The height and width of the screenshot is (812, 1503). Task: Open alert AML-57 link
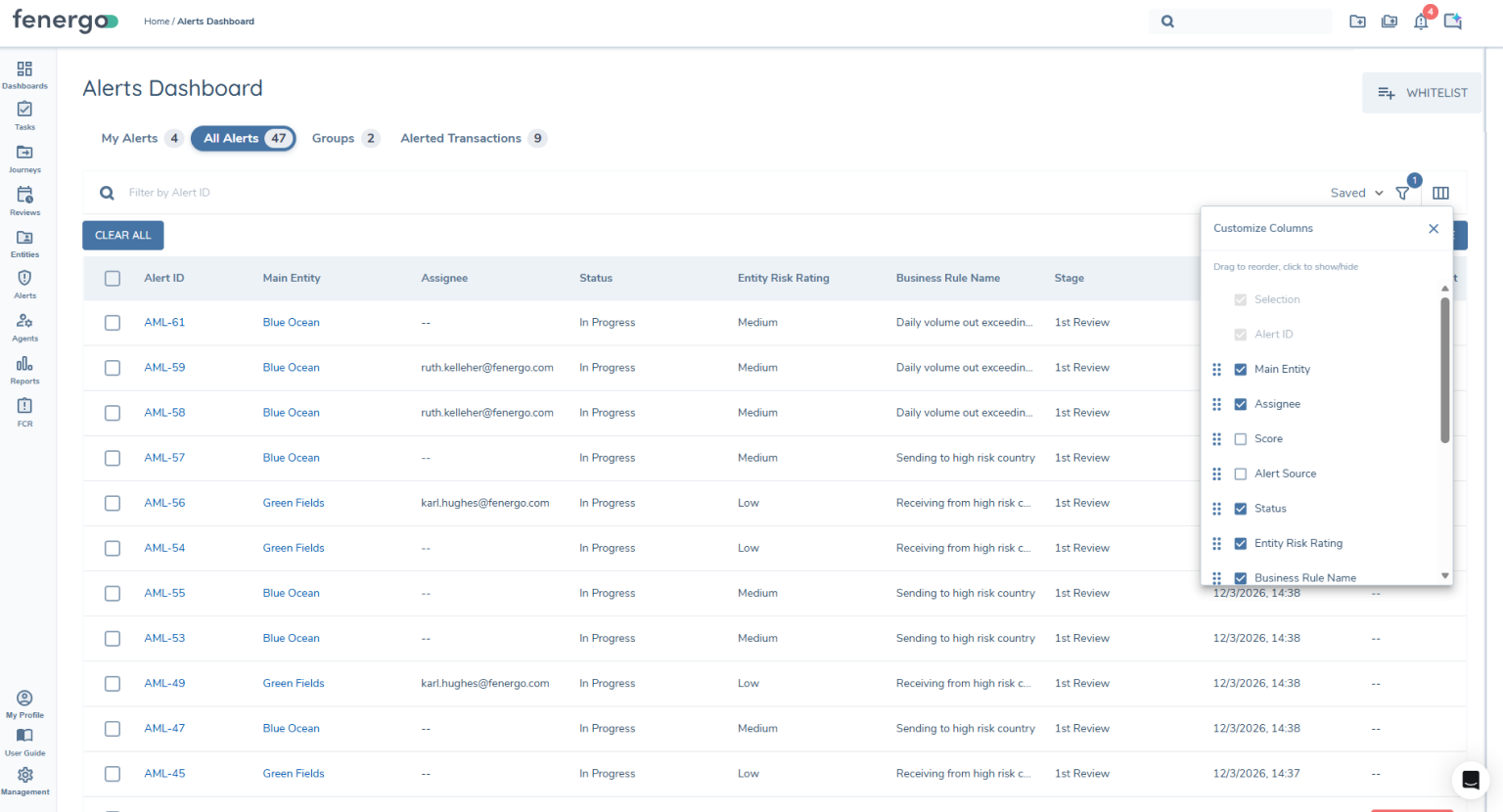[x=164, y=457]
